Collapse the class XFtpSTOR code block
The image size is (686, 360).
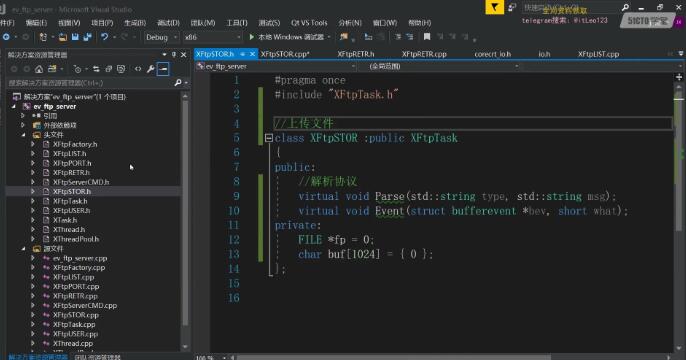point(269,138)
